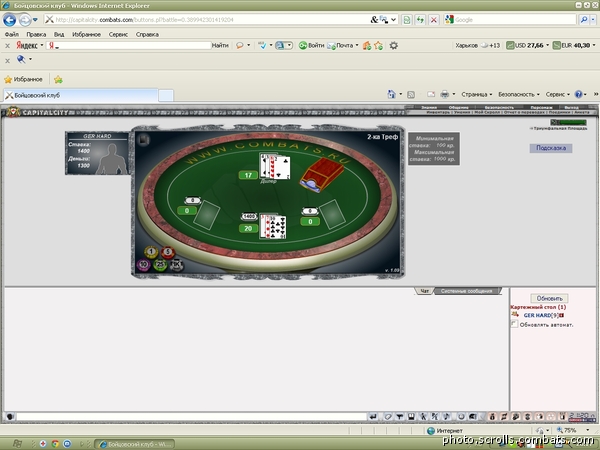Click the browser Forward arrow
Viewport: 600px width, 450px height.
[24, 20]
